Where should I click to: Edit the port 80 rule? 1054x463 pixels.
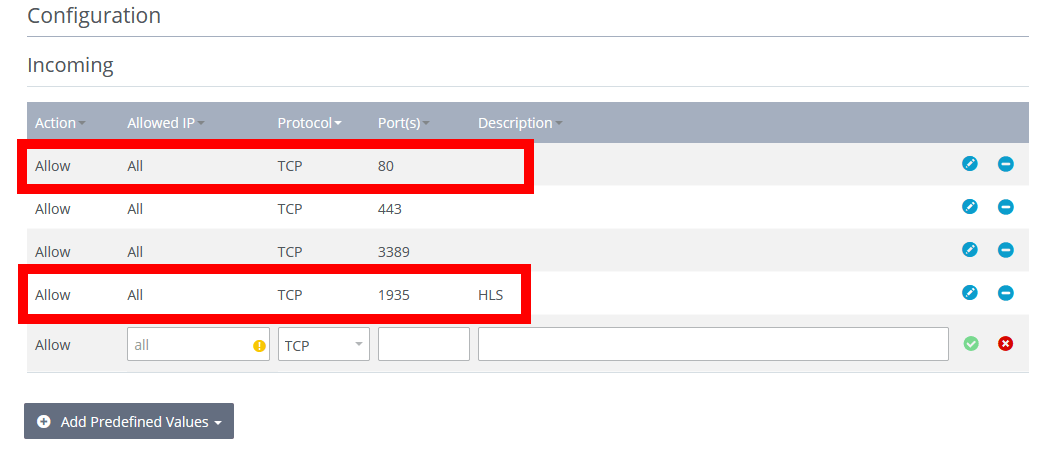pos(969,164)
